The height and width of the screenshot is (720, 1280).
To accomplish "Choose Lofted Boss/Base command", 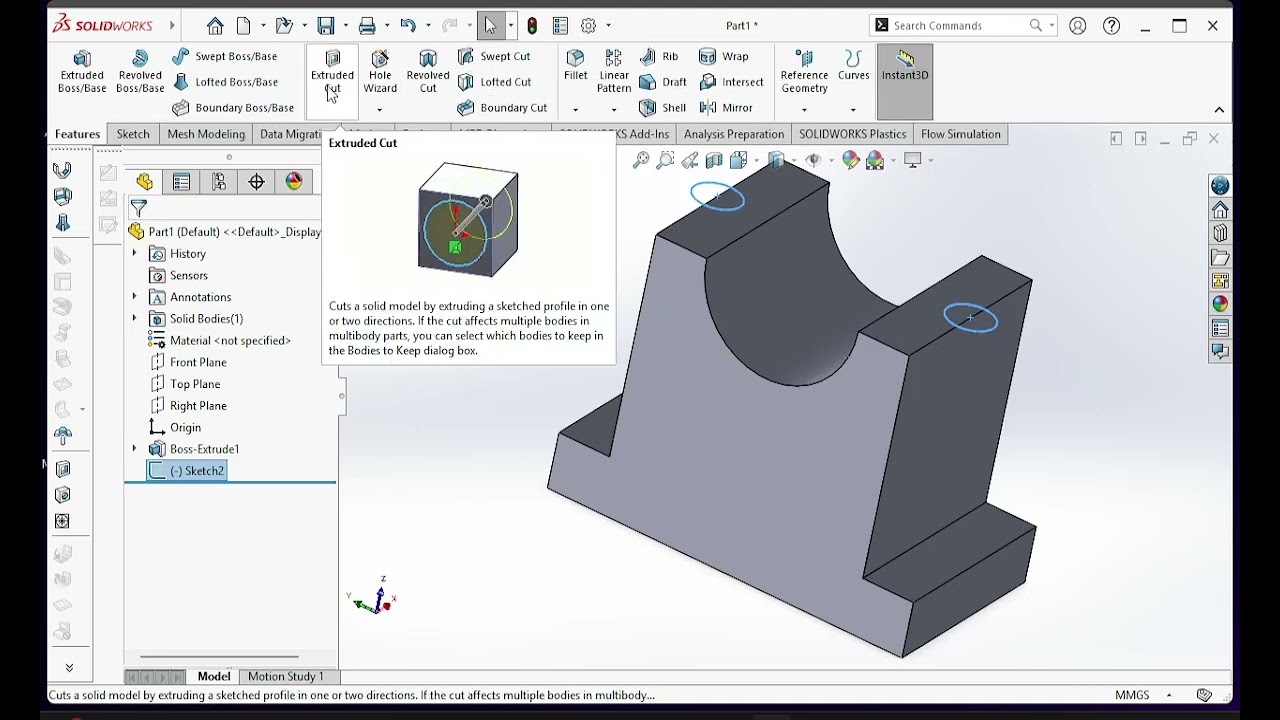I will point(225,82).
